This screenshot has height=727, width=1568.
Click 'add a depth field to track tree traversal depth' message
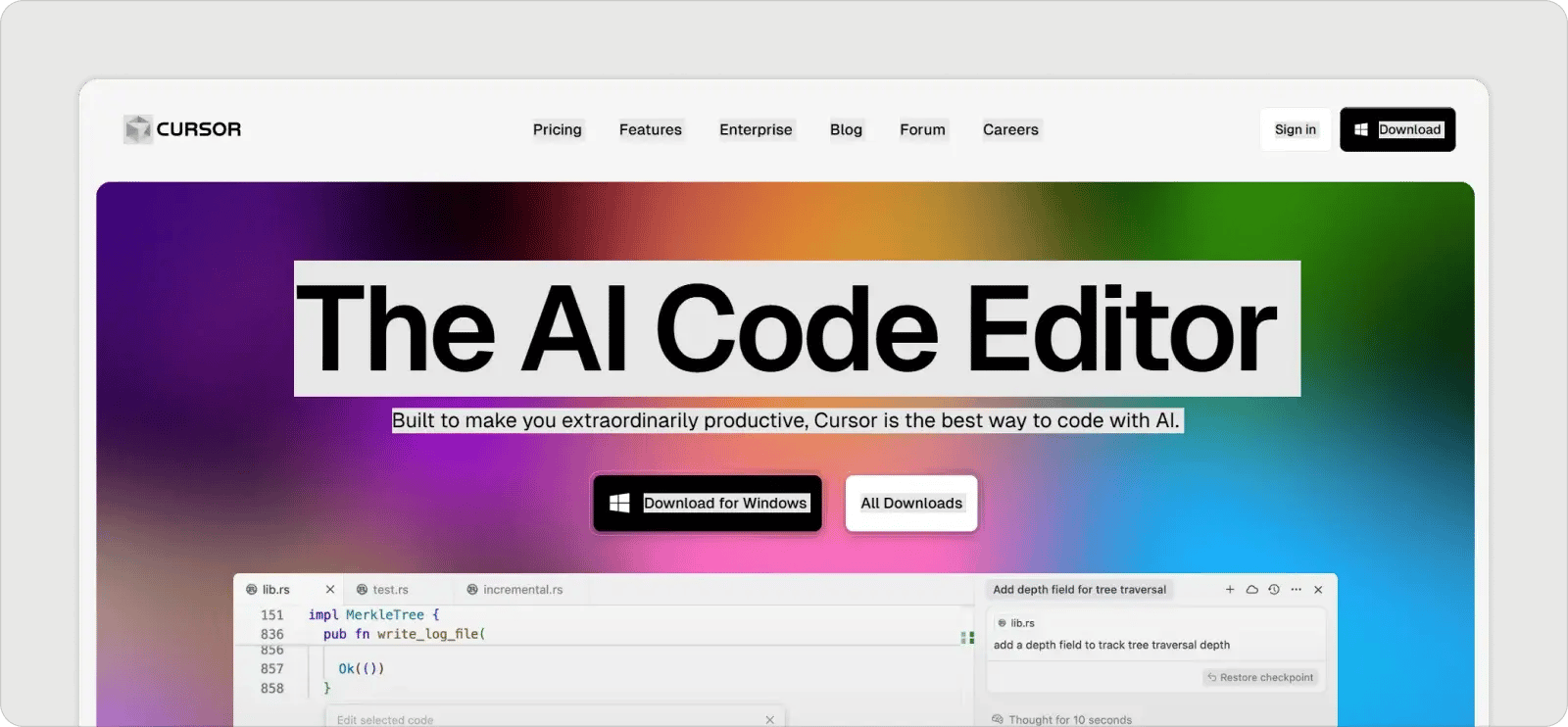click(x=1111, y=645)
